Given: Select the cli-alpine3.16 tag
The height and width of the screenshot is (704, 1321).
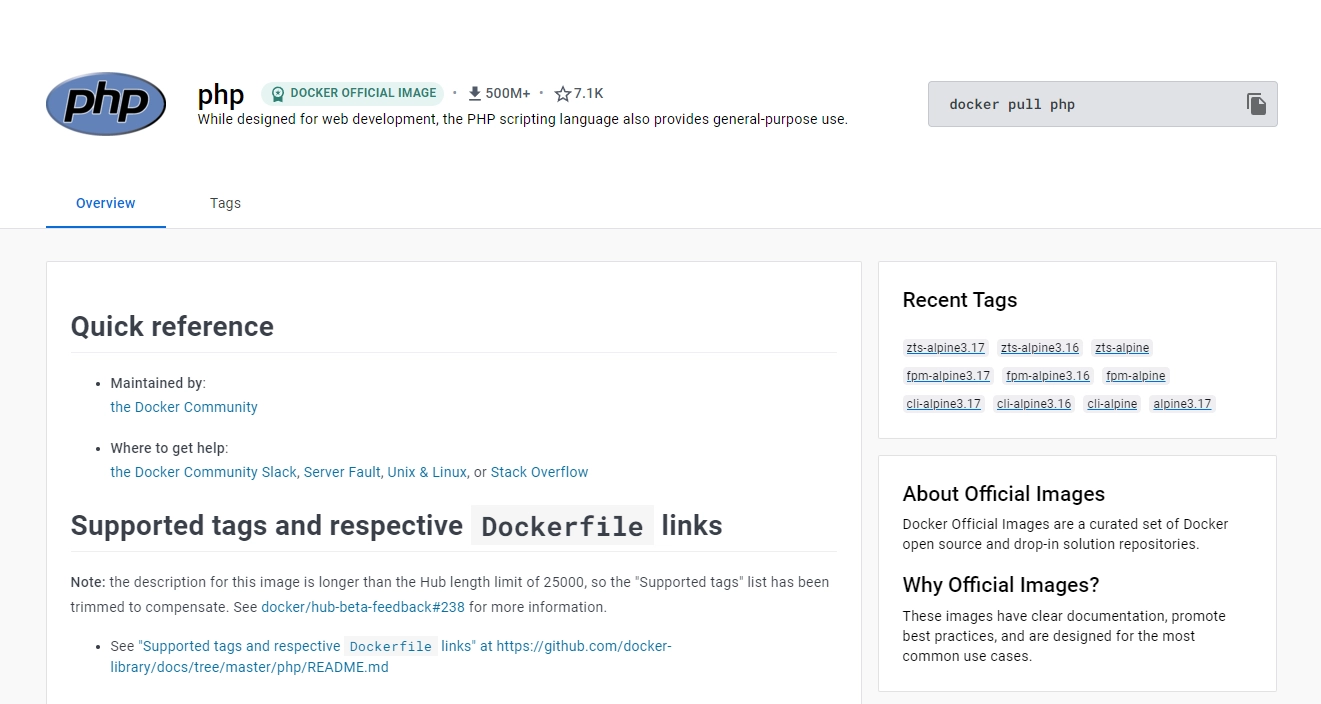Looking at the screenshot, I should [x=1034, y=404].
